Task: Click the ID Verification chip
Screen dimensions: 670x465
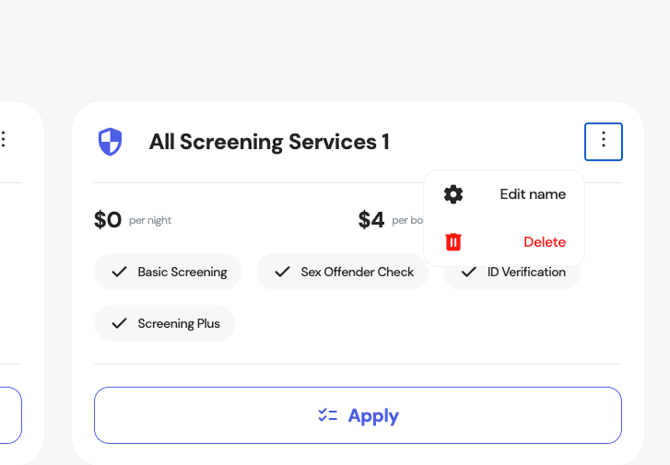Action: click(x=511, y=277)
